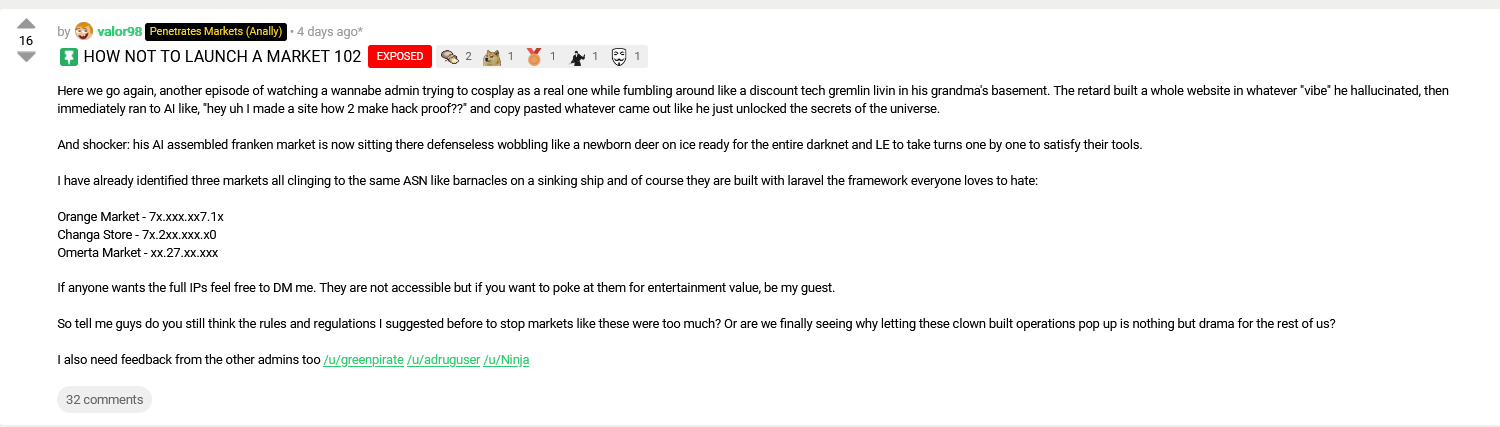Image resolution: width=1500 pixels, height=427 pixels.
Task: Open the post titled HOW NOT TO LAUNCH A MARKET 102
Action: point(222,57)
